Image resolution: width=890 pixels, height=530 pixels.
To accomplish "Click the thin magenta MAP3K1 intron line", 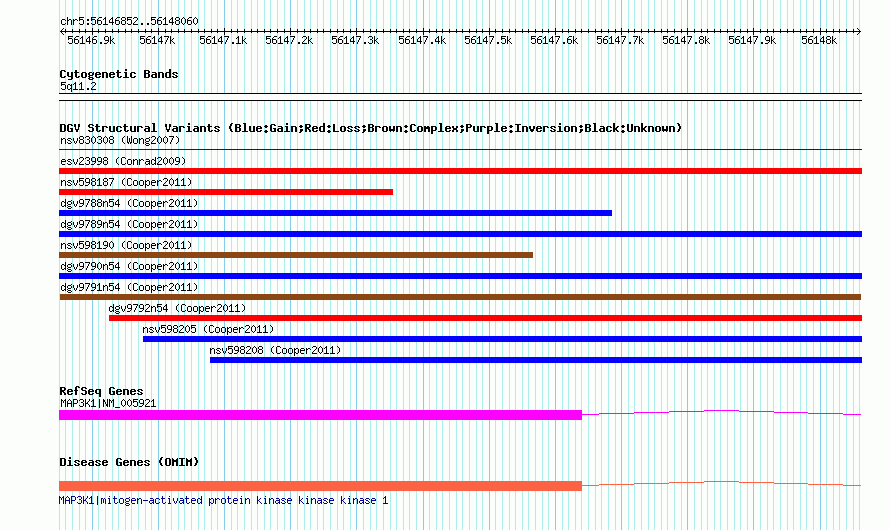I will (721, 411).
